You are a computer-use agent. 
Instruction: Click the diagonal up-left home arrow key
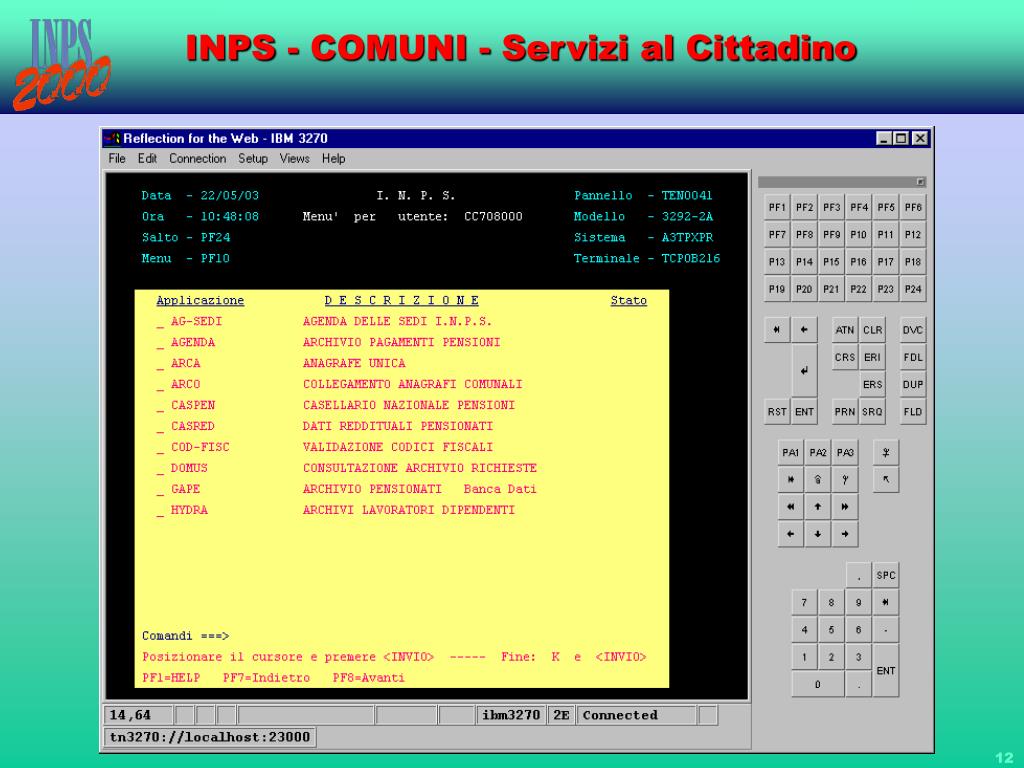(x=886, y=479)
